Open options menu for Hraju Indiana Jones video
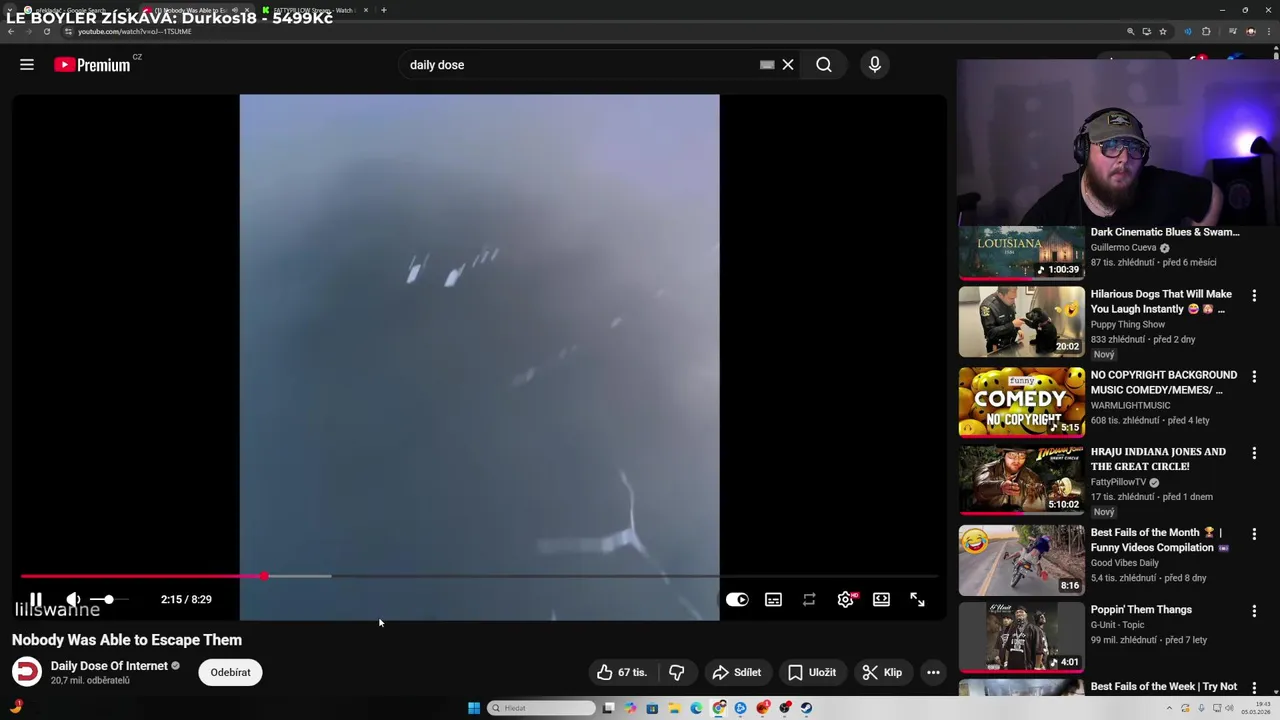Viewport: 1280px width, 720px height. click(1254, 453)
